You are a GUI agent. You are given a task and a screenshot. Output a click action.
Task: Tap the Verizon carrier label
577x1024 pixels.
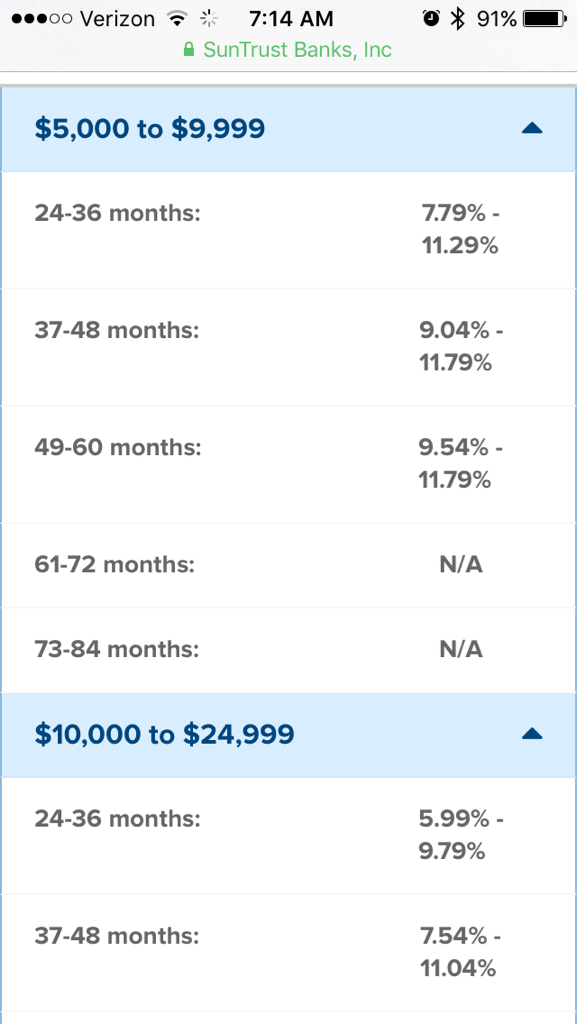pos(119,20)
